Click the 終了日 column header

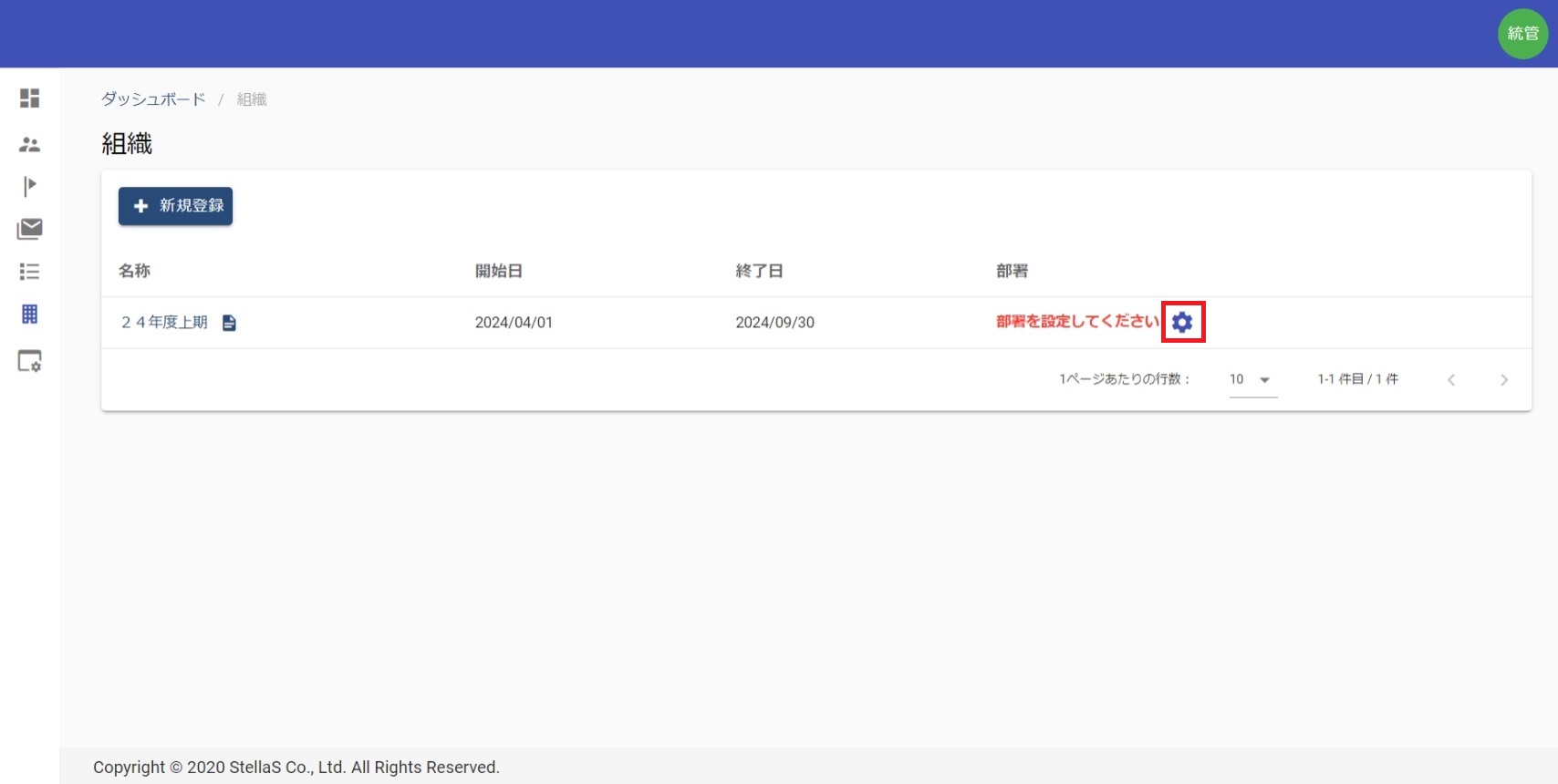pyautogui.click(x=759, y=271)
